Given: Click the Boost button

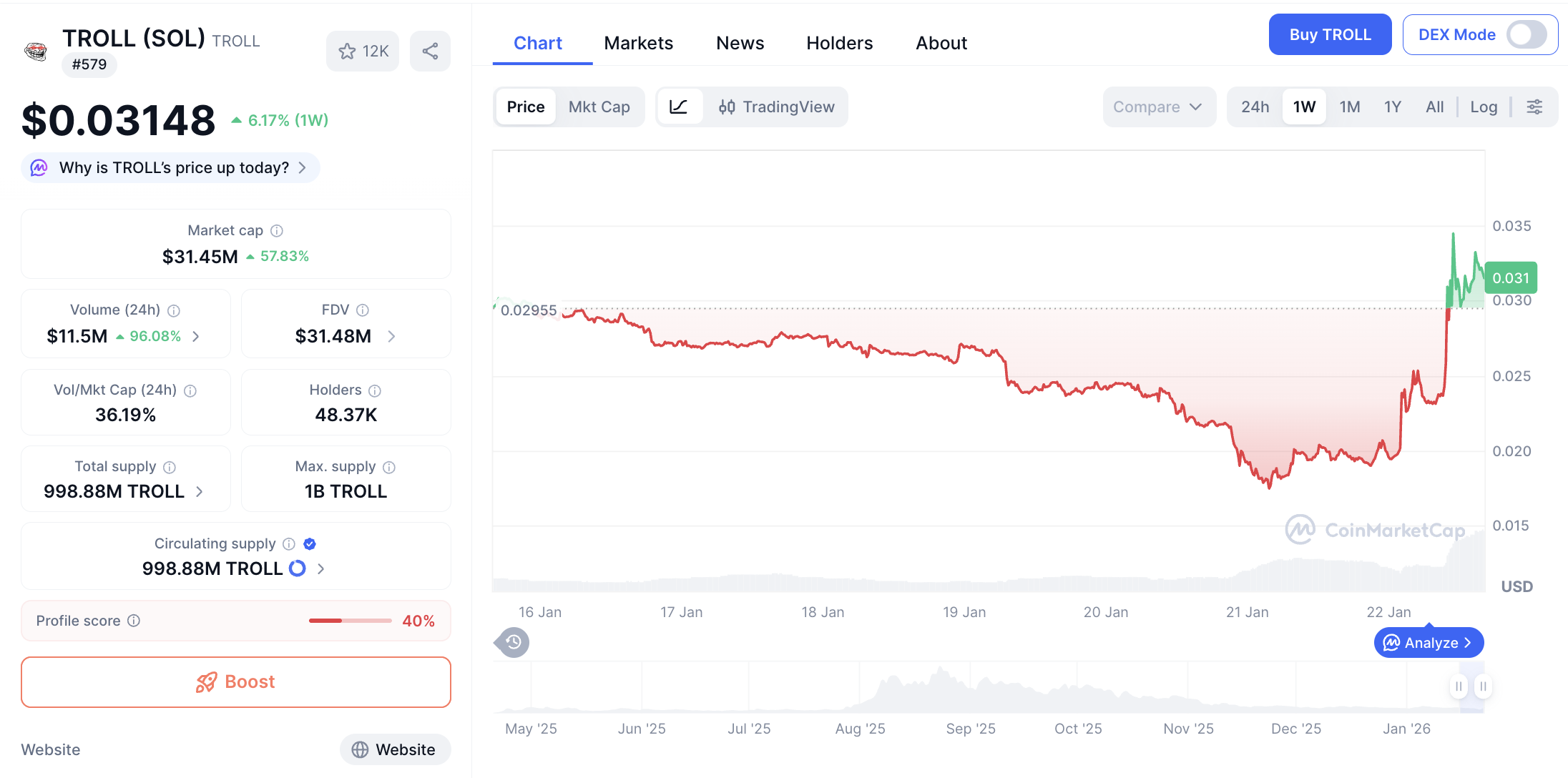Looking at the screenshot, I should [x=236, y=682].
